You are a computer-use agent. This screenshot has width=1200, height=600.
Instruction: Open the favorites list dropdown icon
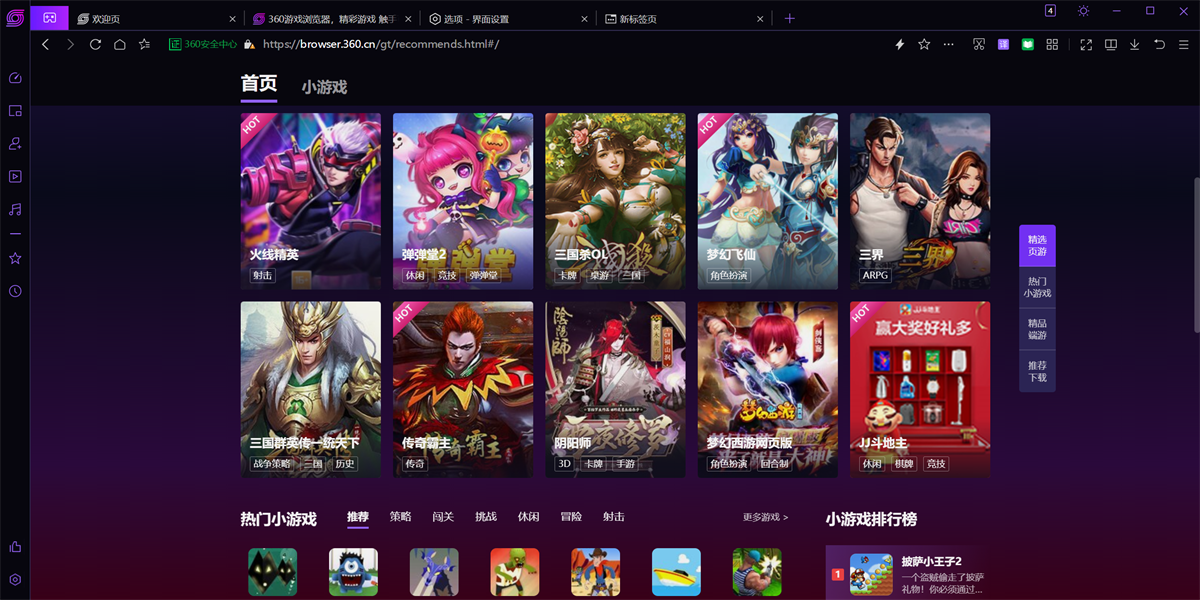pyautogui.click(x=145, y=44)
